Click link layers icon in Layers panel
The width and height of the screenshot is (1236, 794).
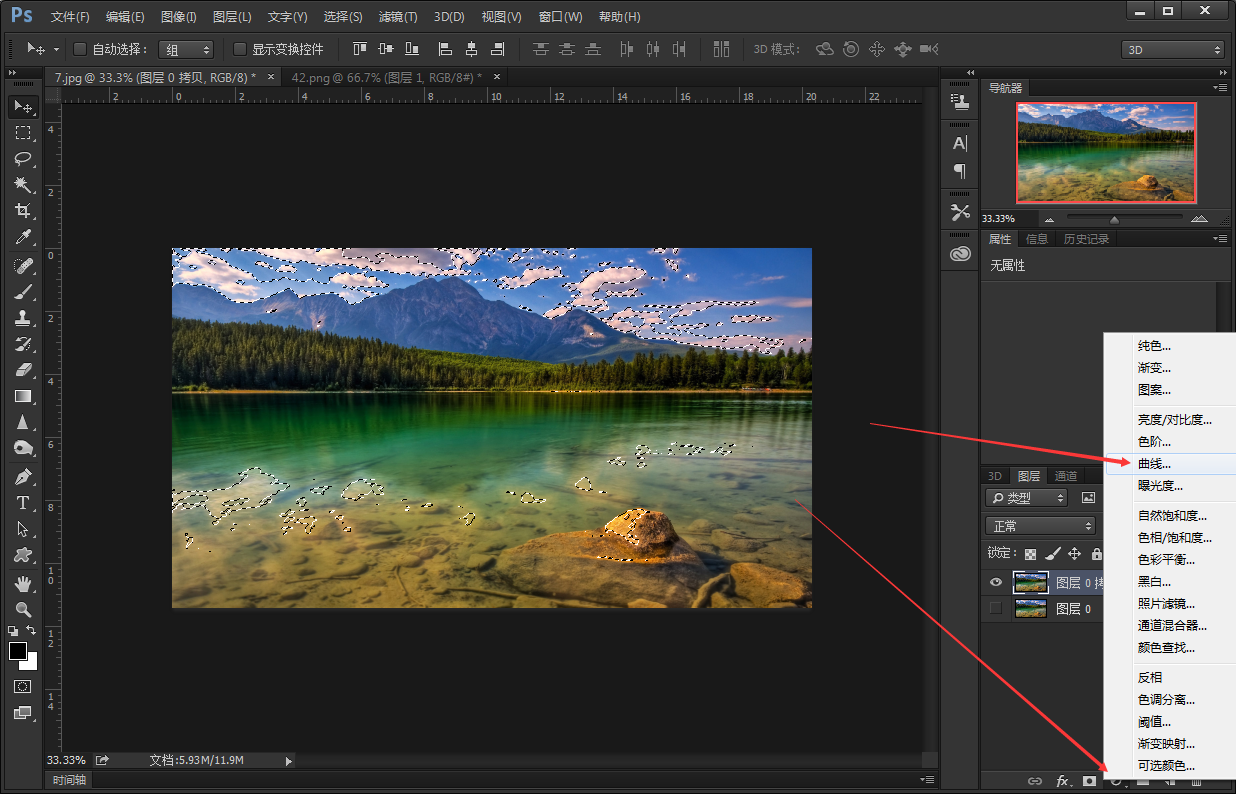click(1035, 782)
